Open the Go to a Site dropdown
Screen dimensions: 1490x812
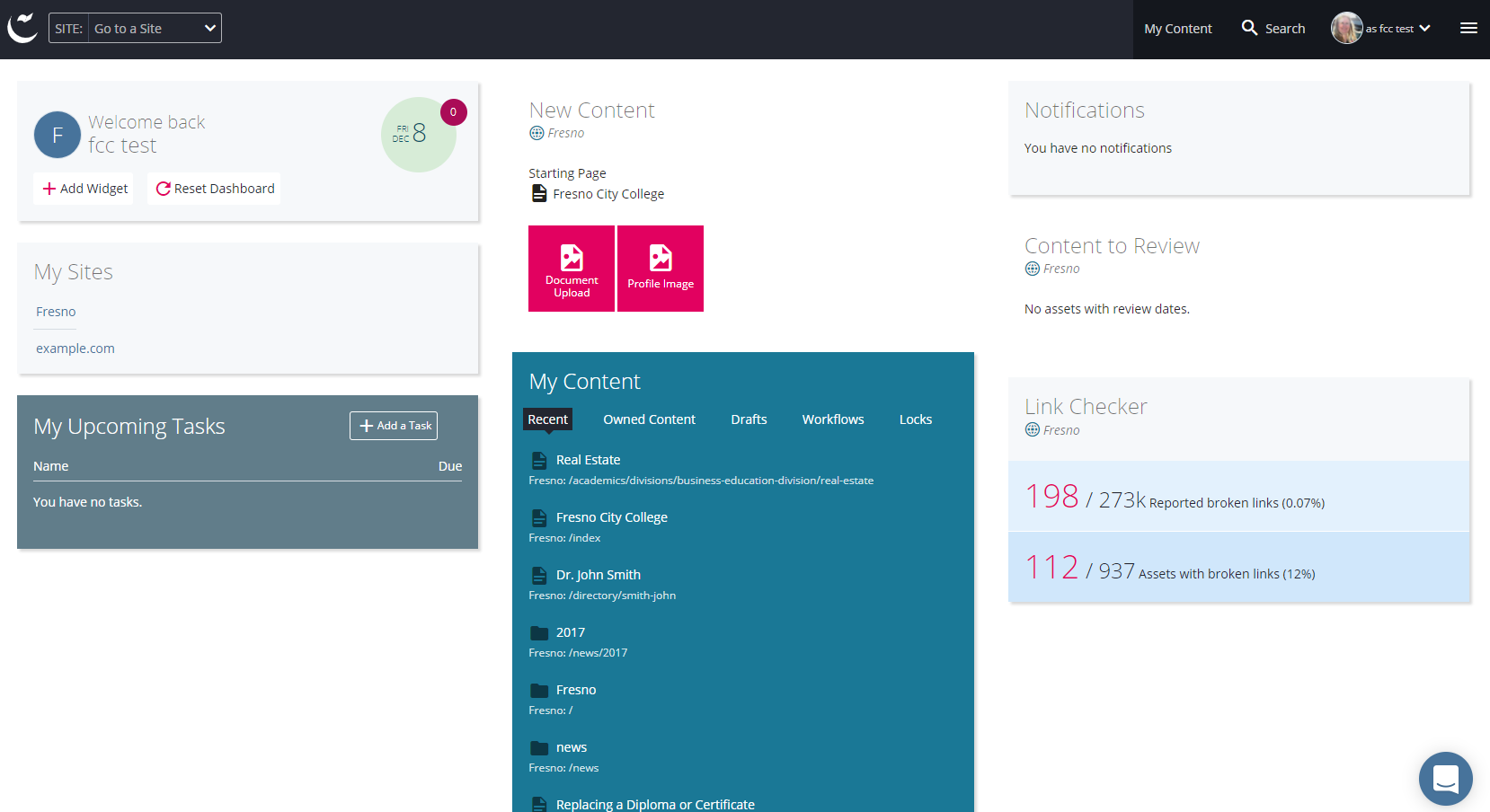pyautogui.click(x=155, y=28)
